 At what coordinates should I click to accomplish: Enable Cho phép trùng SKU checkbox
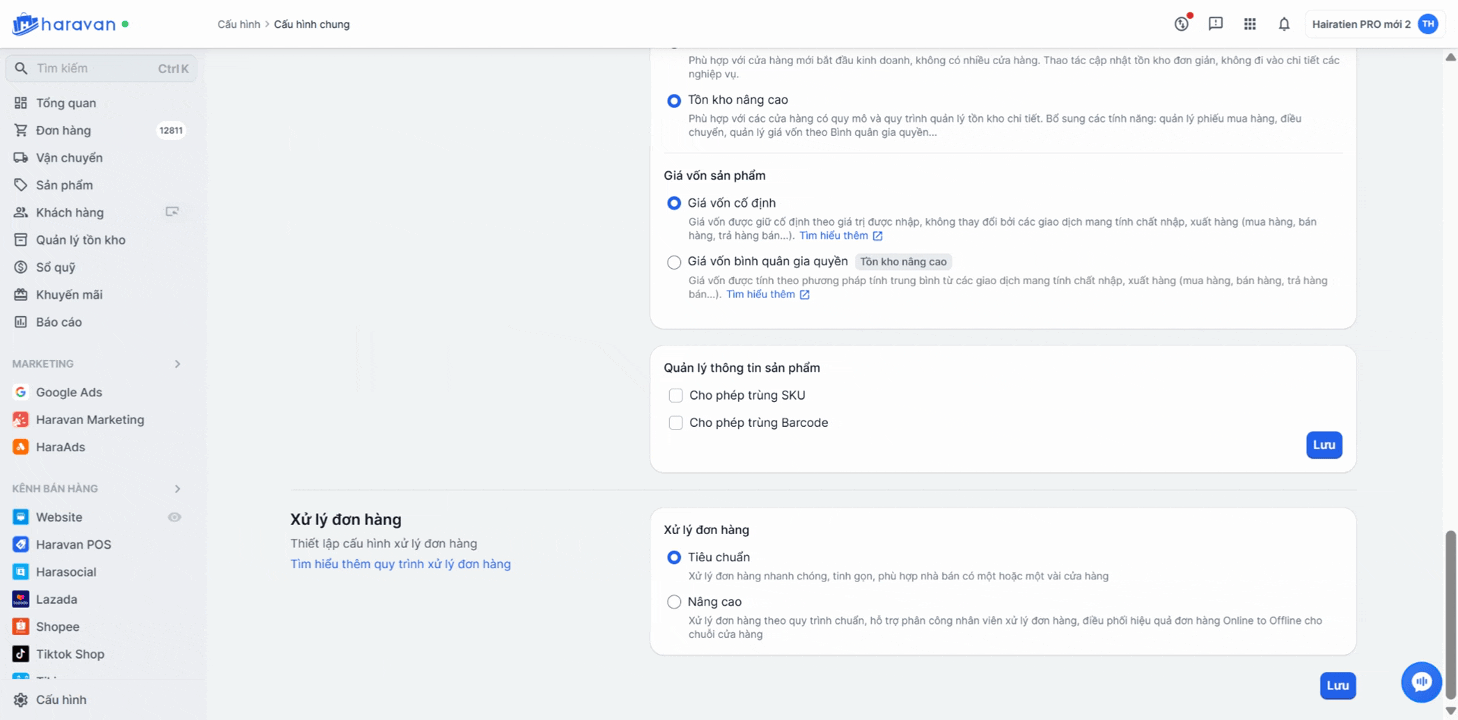point(676,396)
